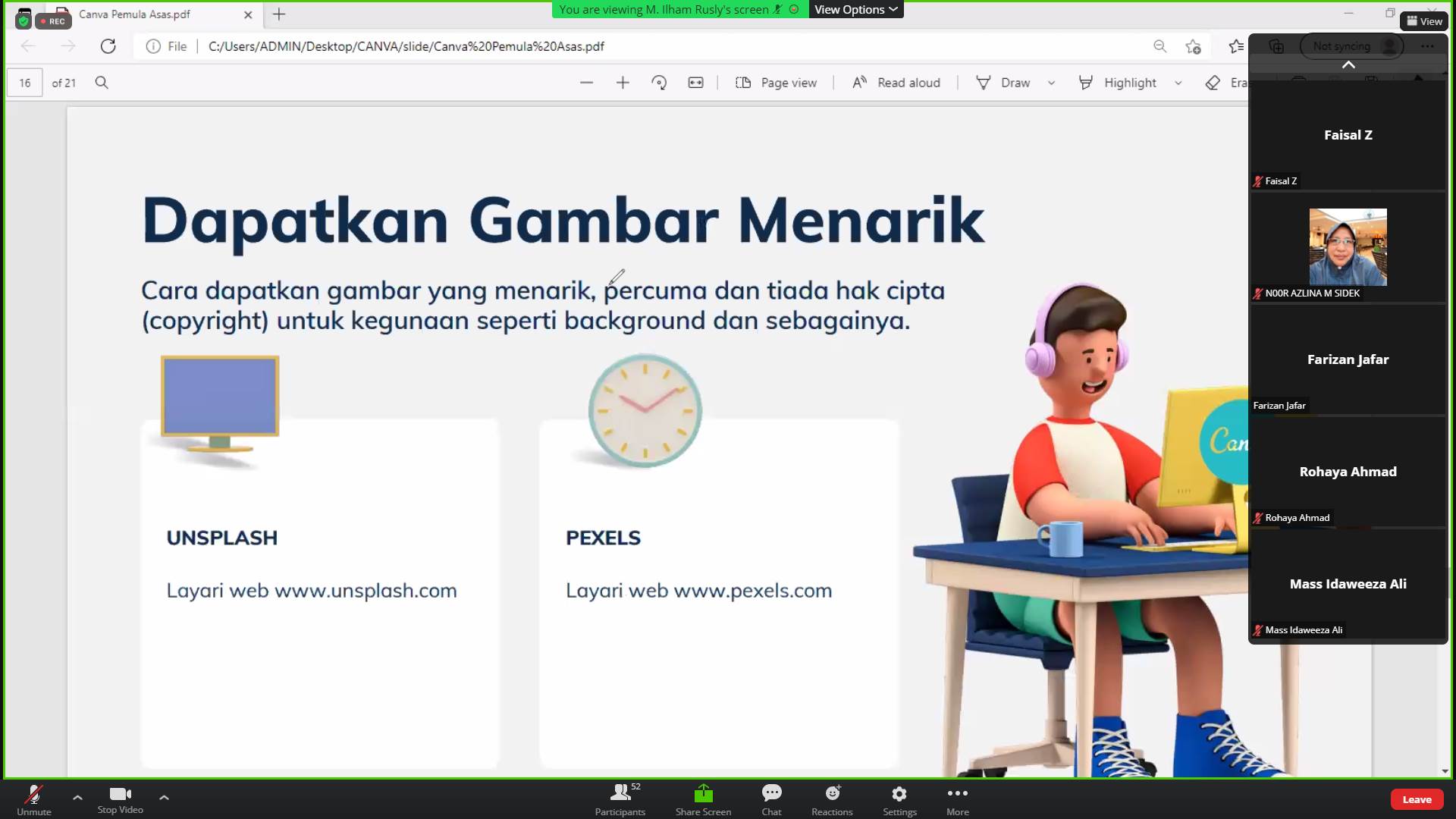The width and height of the screenshot is (1456, 819).
Task: Open the Not syncing profile button
Action: pyautogui.click(x=1352, y=46)
